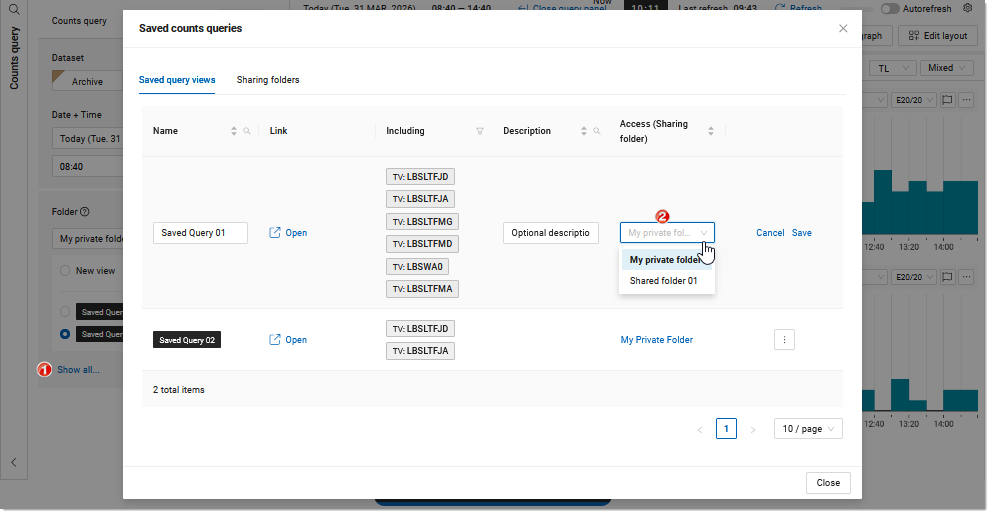990x514 pixels.
Task: Open the upper E20/20 dropdown
Action: pyautogui.click(x=913, y=100)
